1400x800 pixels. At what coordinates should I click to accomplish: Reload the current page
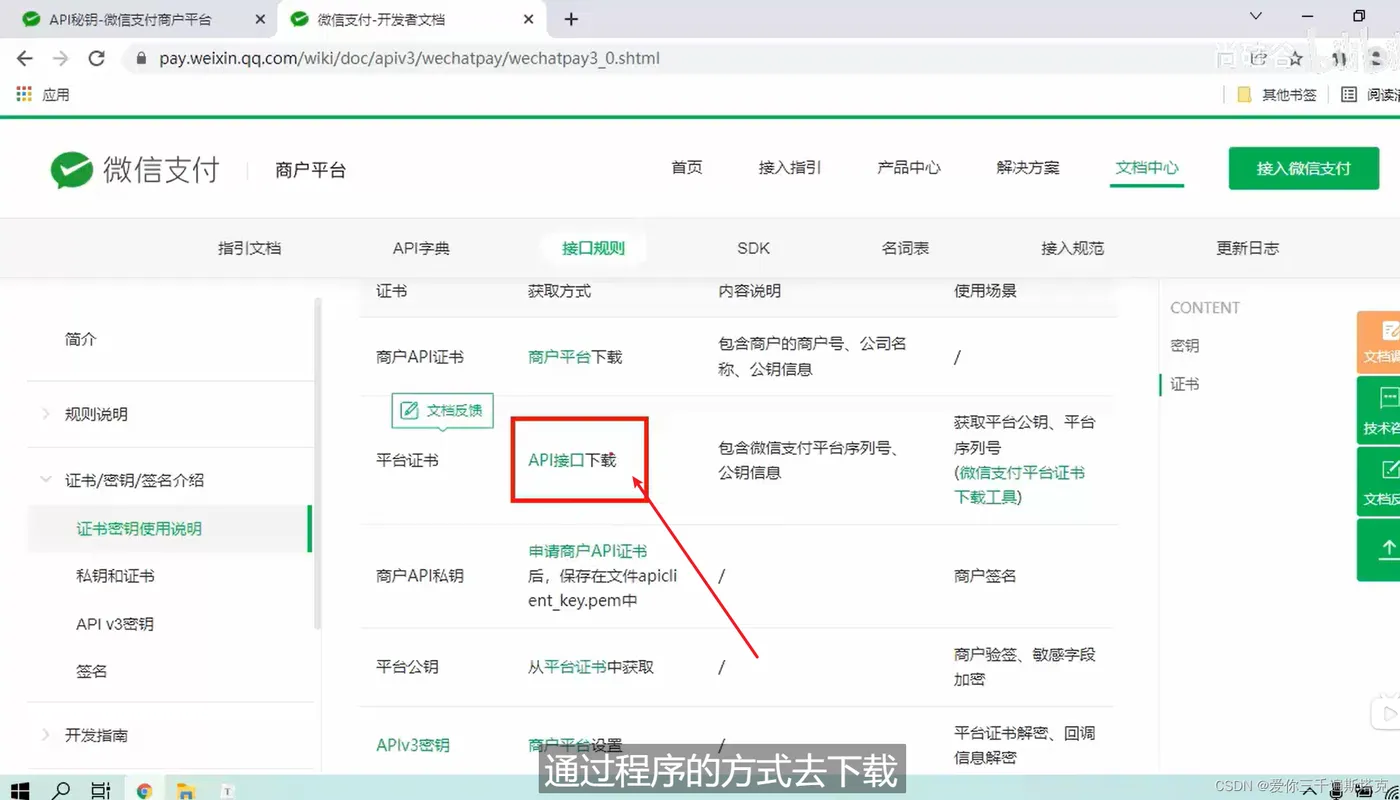[x=96, y=58]
